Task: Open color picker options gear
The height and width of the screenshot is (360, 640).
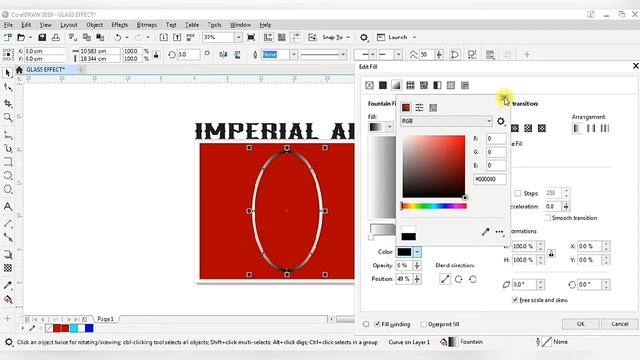Action: (501, 121)
